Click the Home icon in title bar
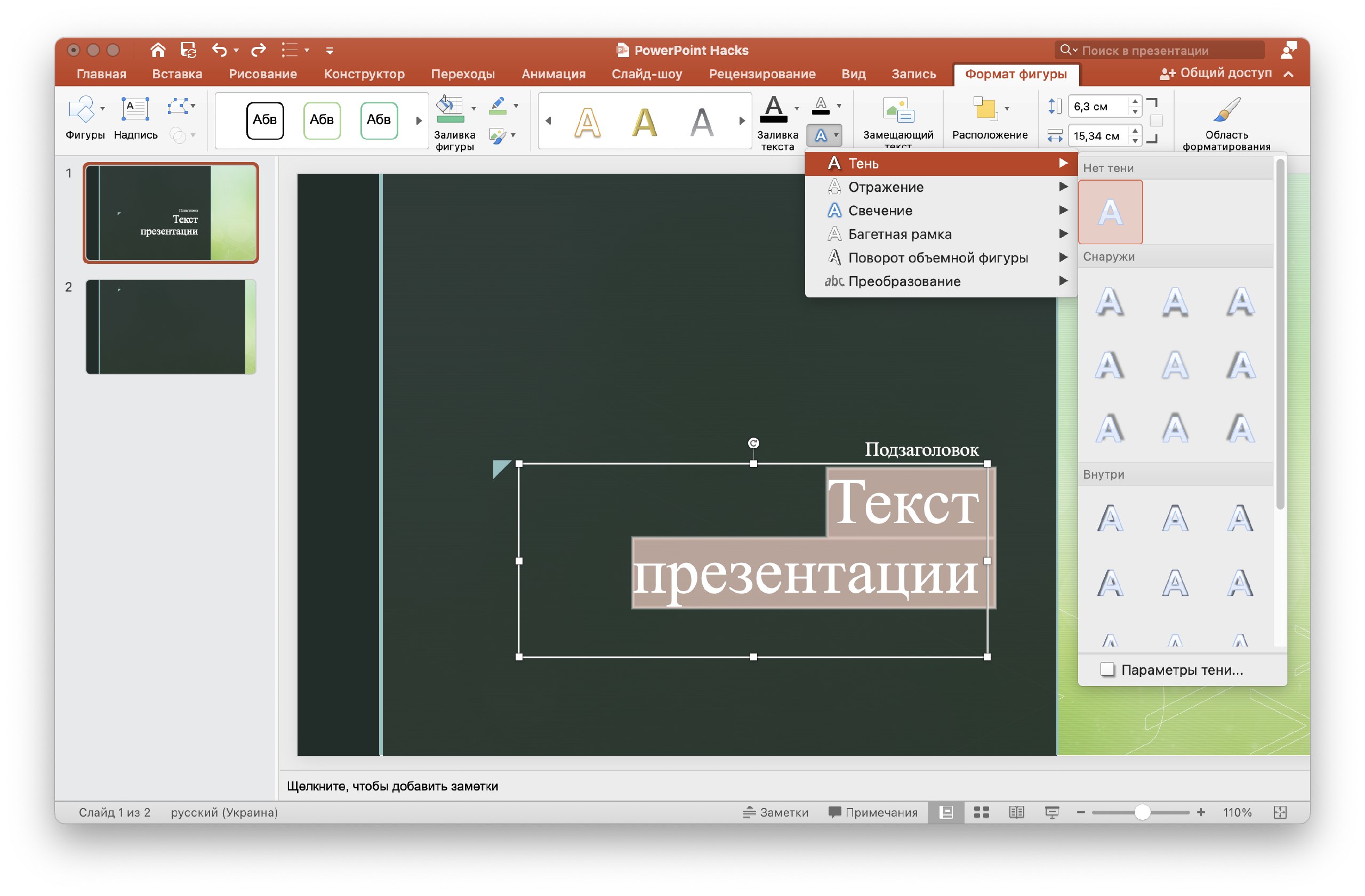The height and width of the screenshot is (896, 1365). coord(158,51)
